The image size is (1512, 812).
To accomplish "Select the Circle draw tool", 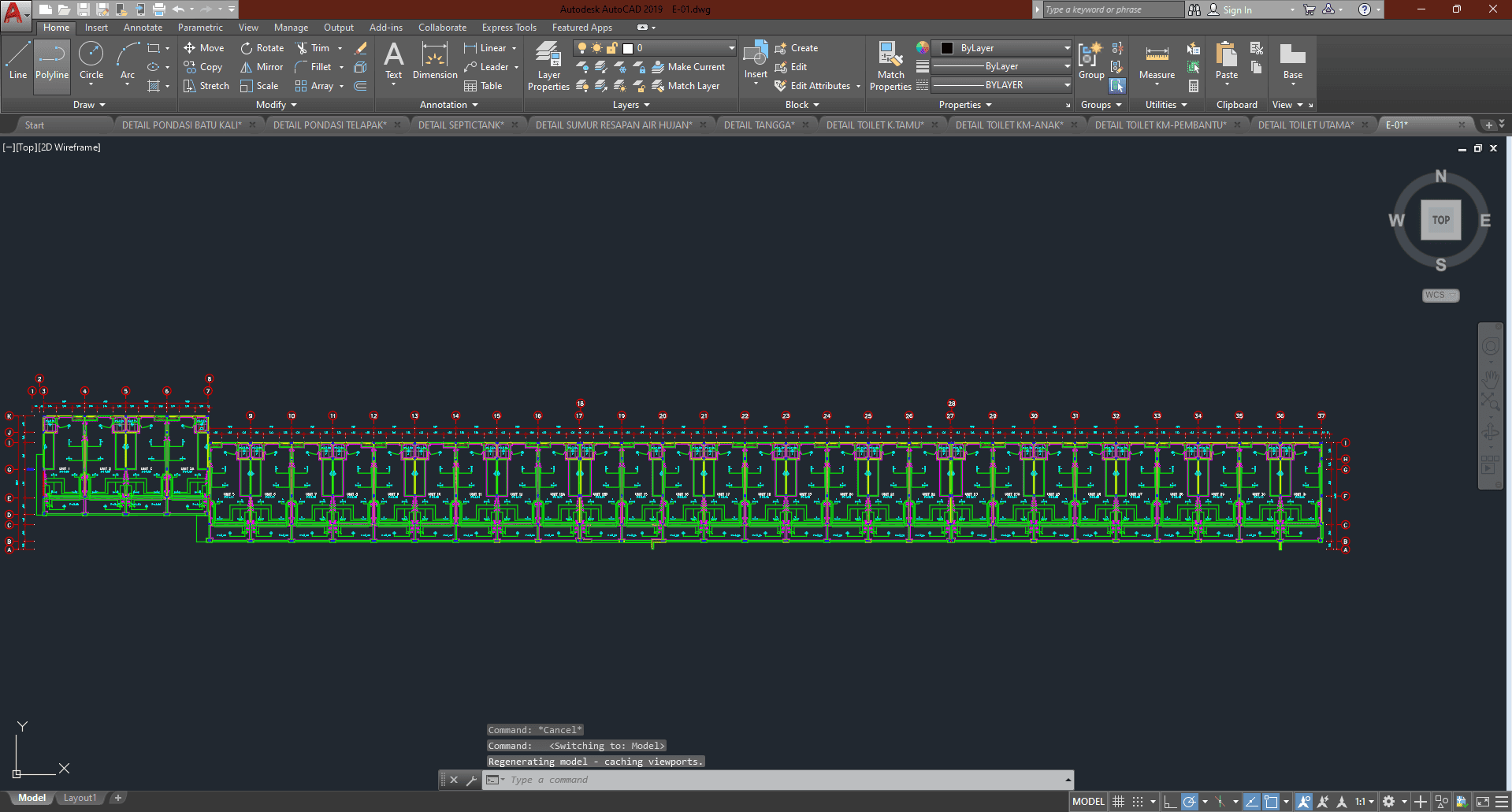I will coord(91,63).
